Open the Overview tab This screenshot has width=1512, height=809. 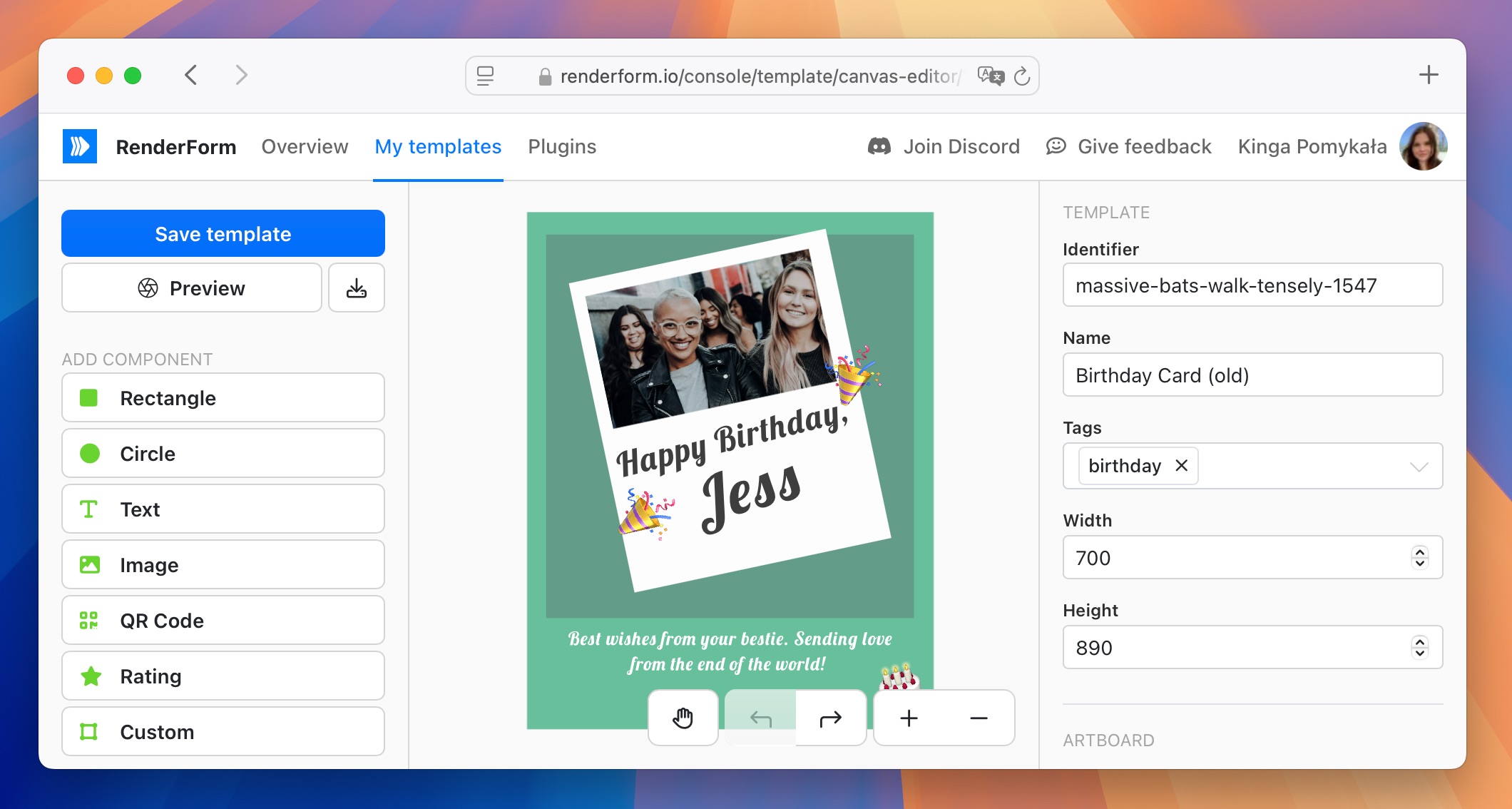coord(305,146)
